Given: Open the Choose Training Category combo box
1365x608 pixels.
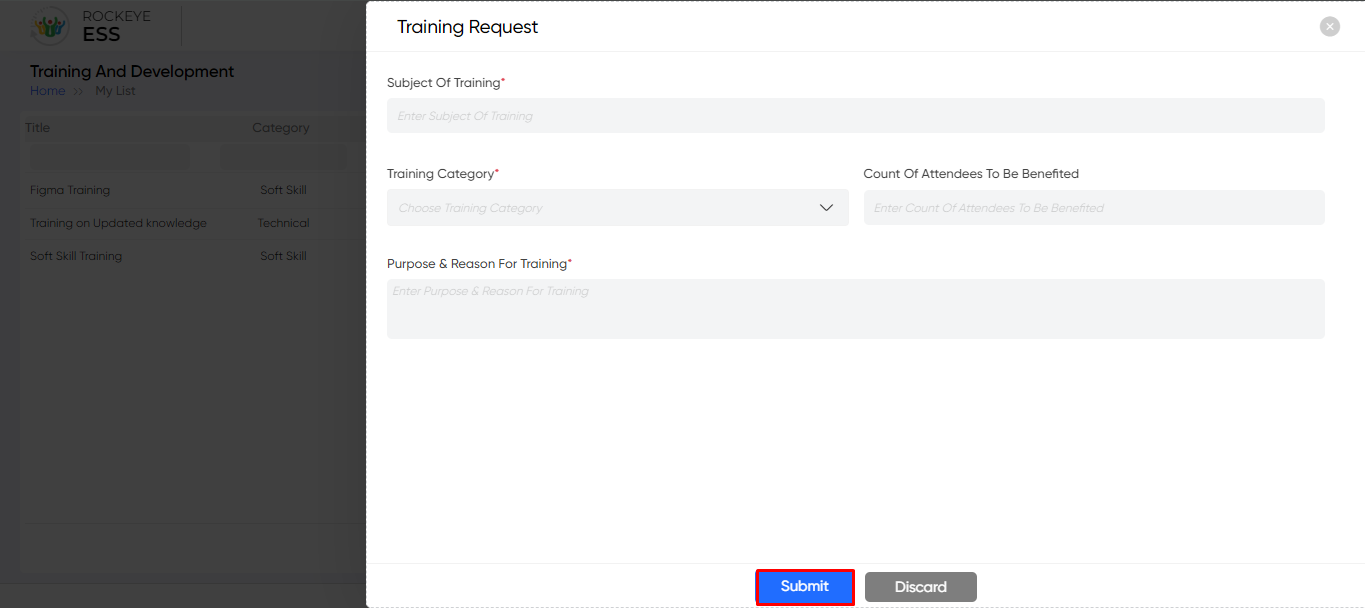Looking at the screenshot, I should click(x=617, y=208).
